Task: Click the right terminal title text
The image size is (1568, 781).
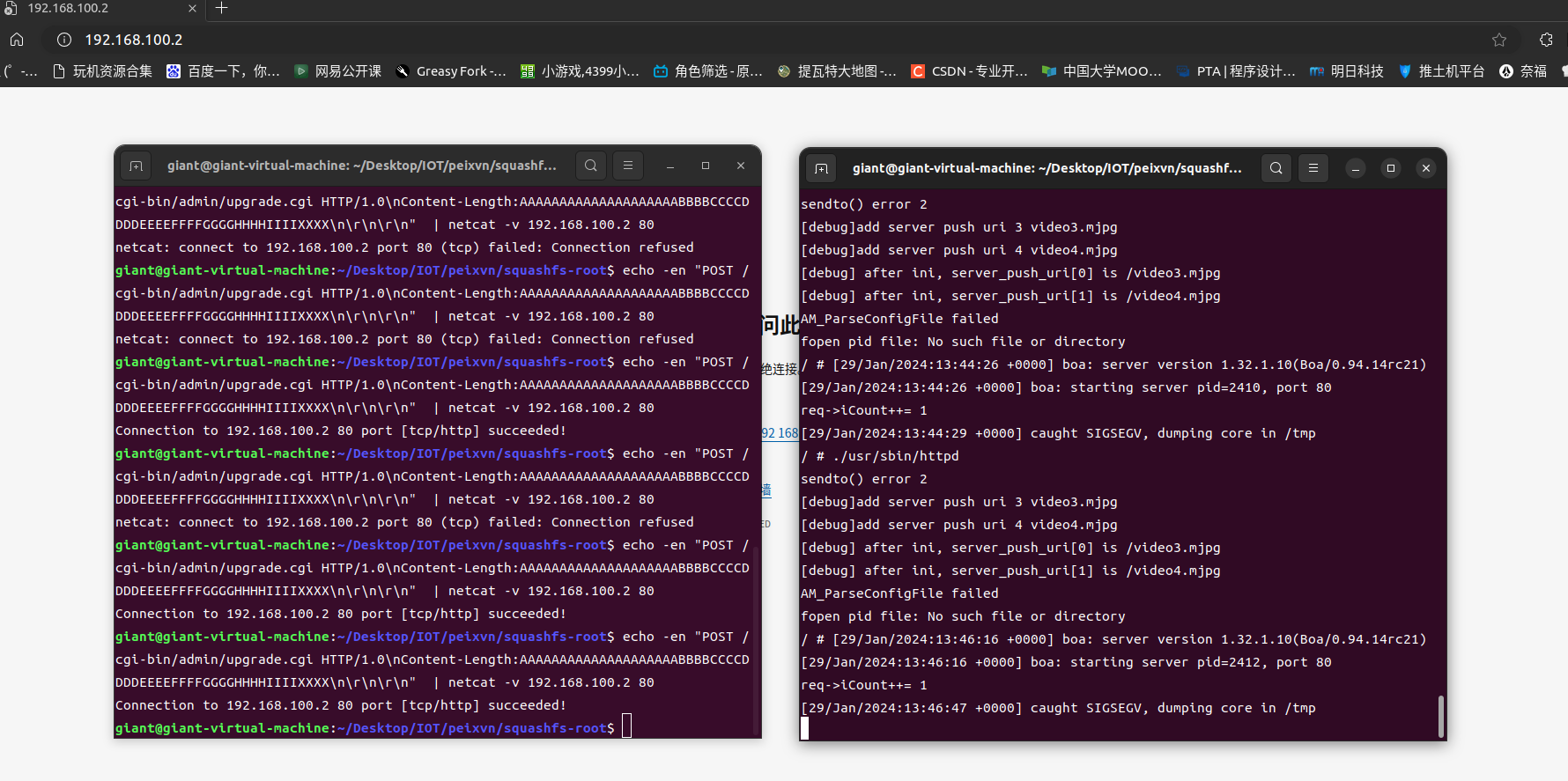Action: [x=1047, y=168]
